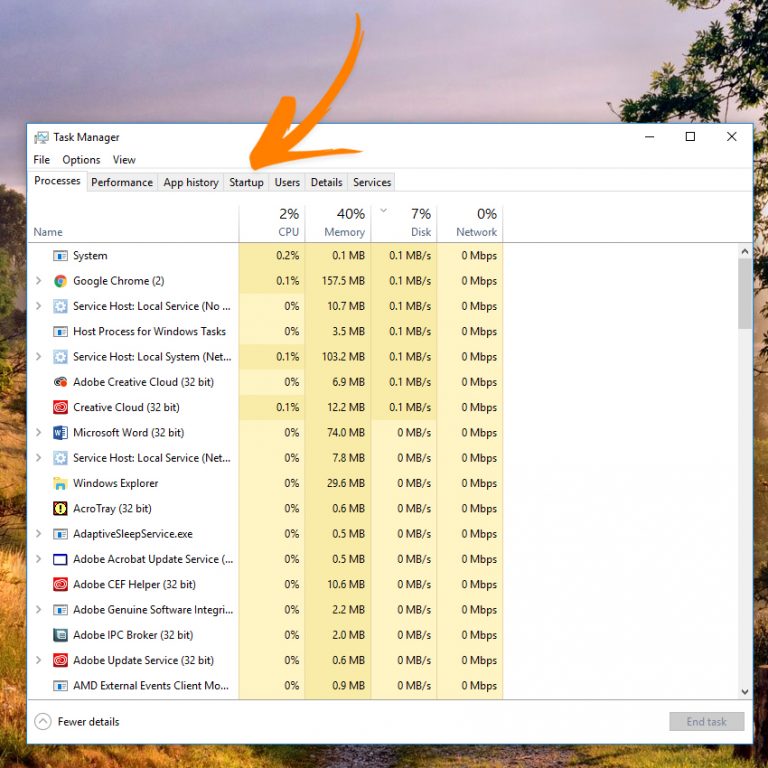Screen dimensions: 768x768
Task: Click the Fewer details circle arrow icon
Action: 43,721
